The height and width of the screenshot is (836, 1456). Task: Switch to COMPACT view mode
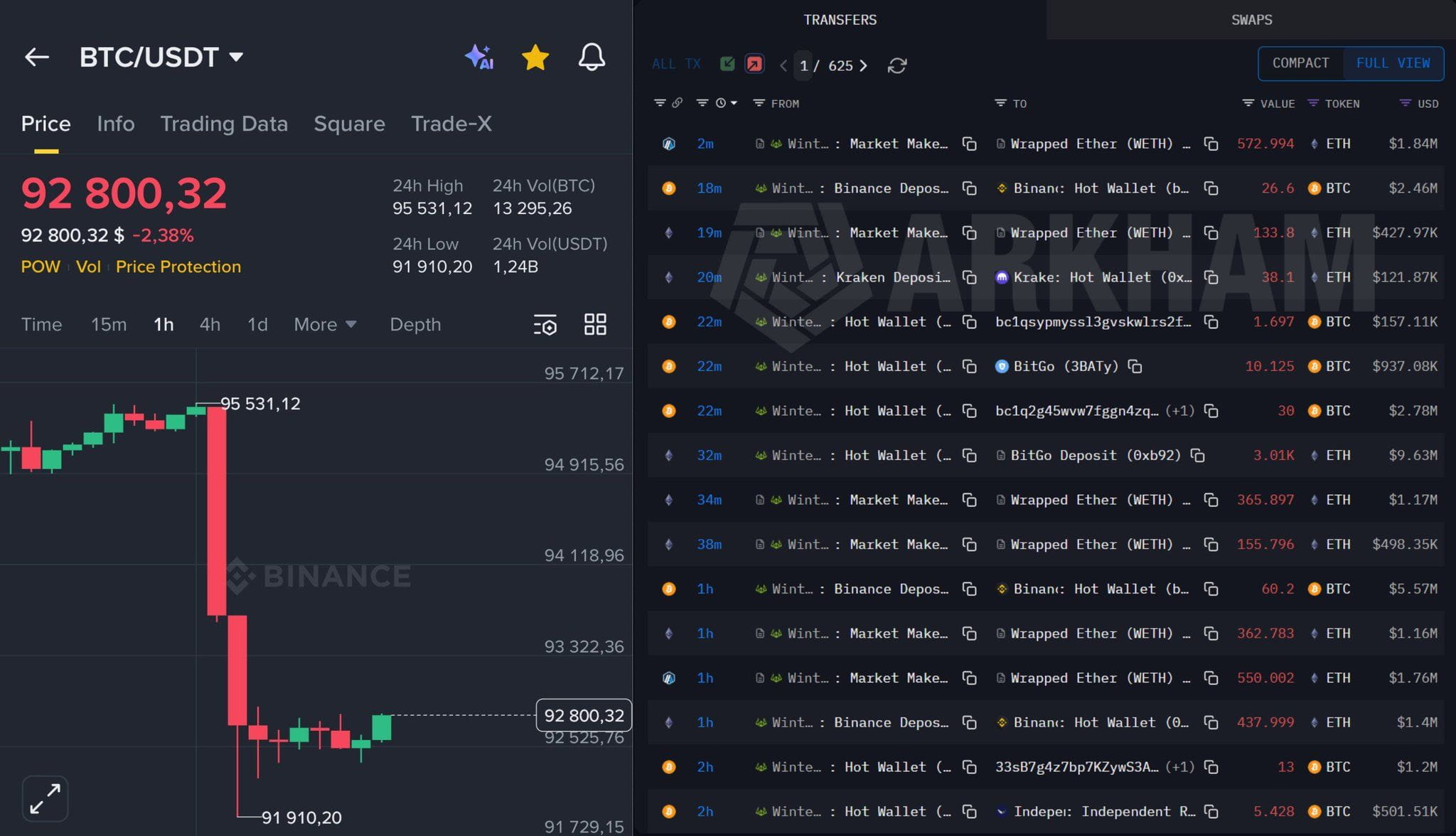(x=1300, y=63)
